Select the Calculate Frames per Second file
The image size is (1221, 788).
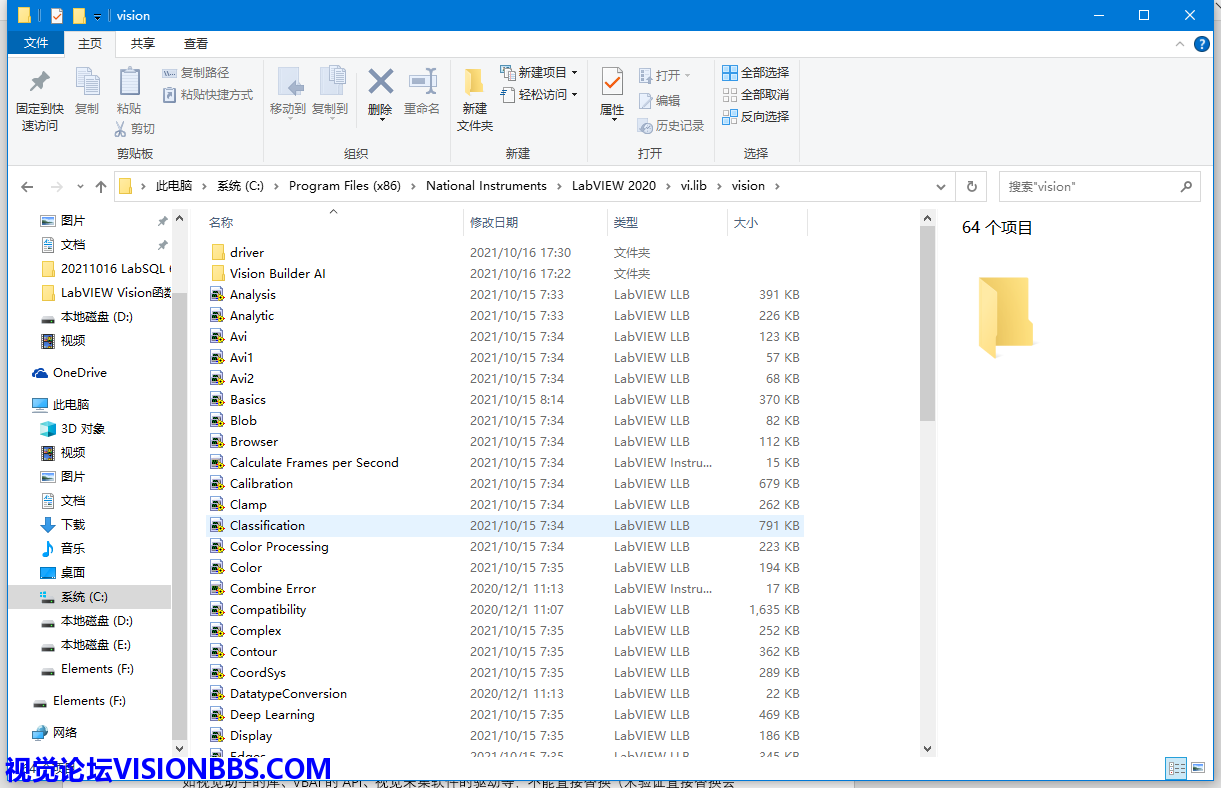tap(314, 462)
